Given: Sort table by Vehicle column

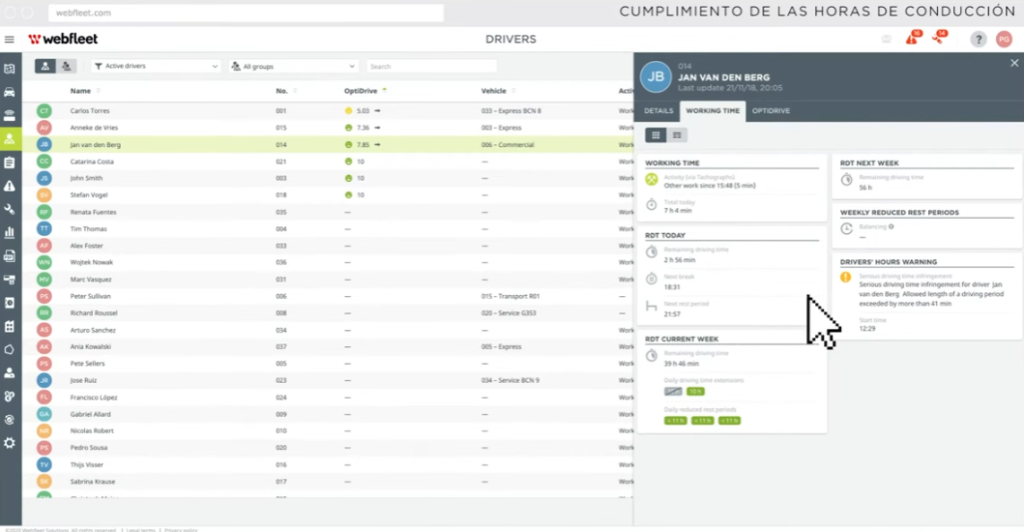Looking at the screenshot, I should [494, 91].
